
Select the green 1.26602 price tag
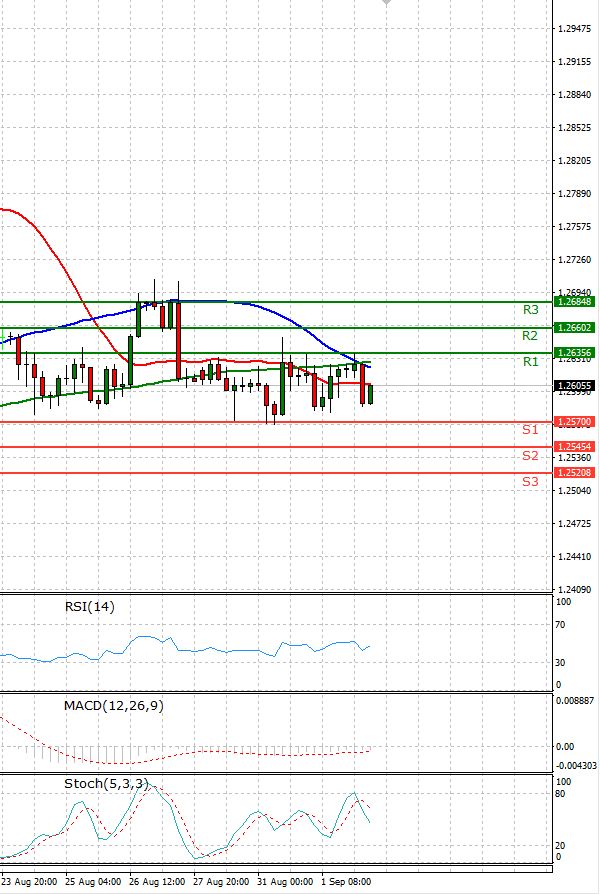(574, 328)
